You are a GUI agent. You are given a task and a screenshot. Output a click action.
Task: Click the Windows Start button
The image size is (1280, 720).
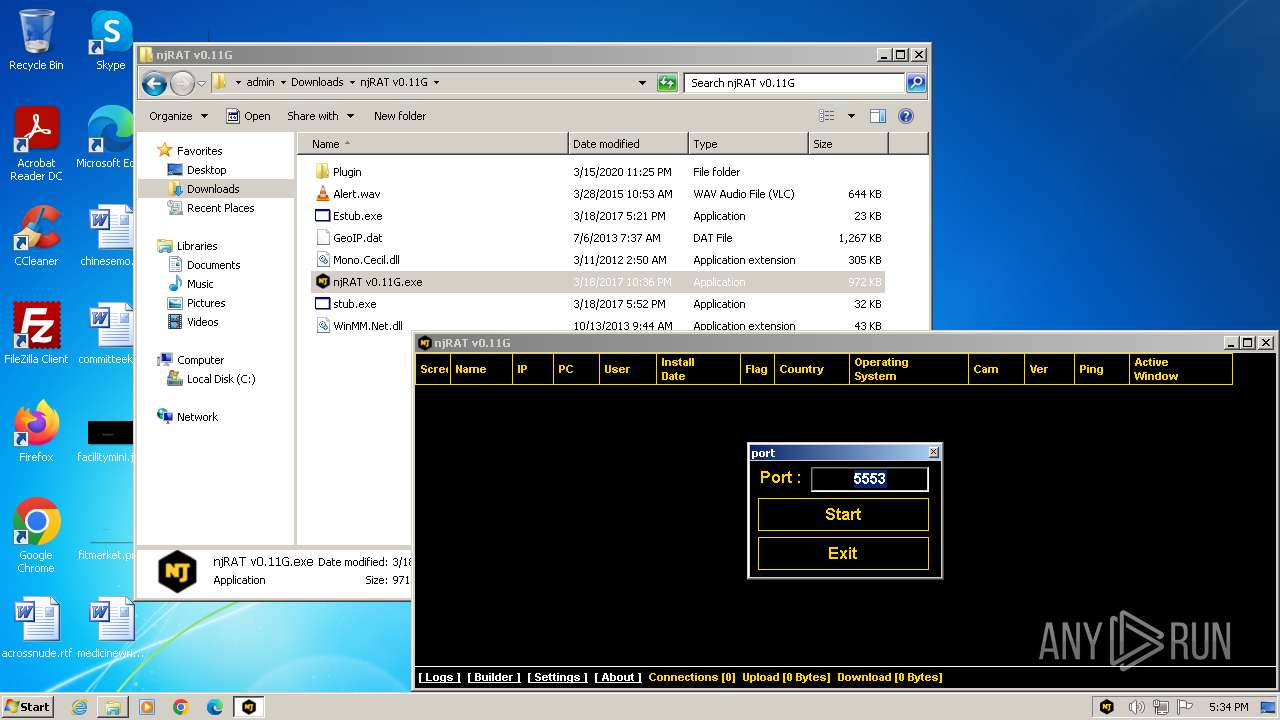pos(28,707)
